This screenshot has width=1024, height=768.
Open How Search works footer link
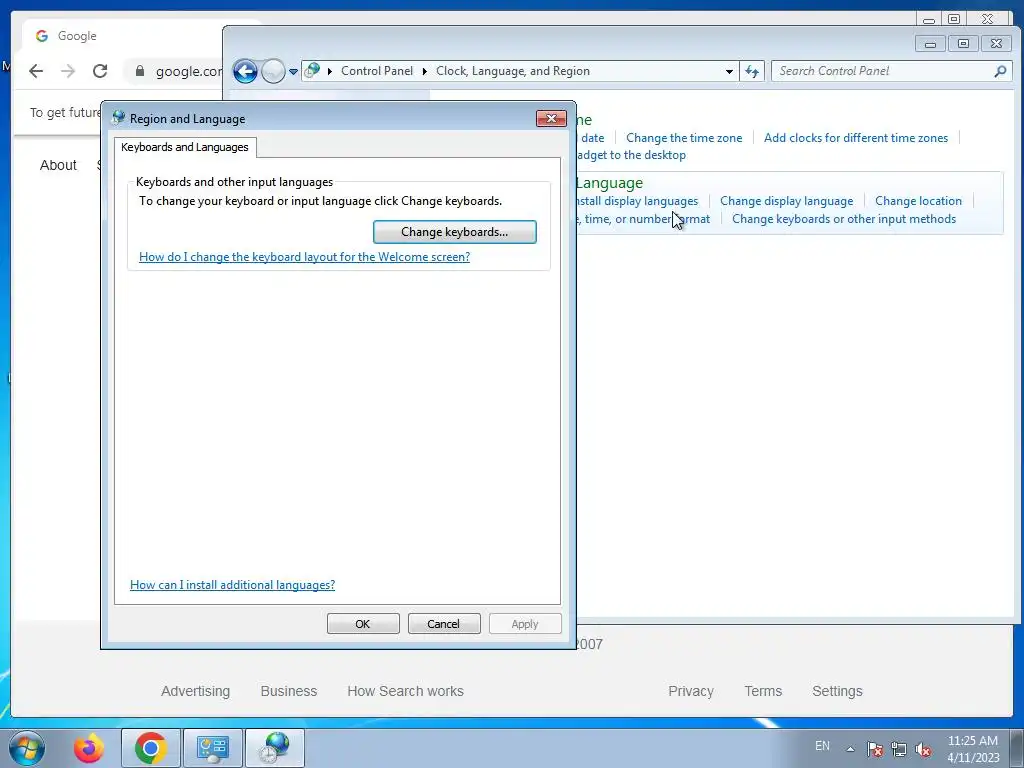coord(406,691)
